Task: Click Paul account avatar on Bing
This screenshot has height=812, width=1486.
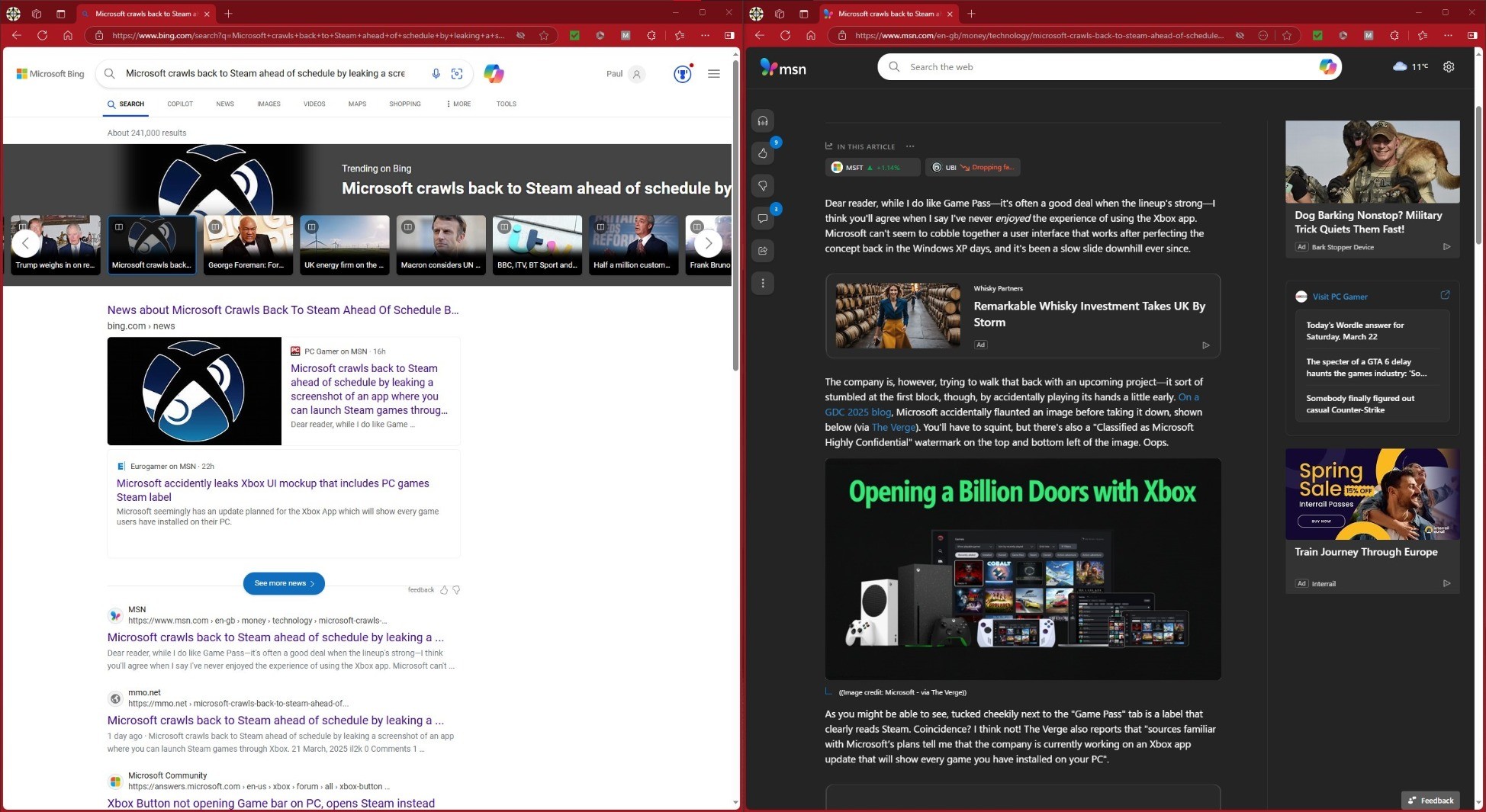Action: 637,74
